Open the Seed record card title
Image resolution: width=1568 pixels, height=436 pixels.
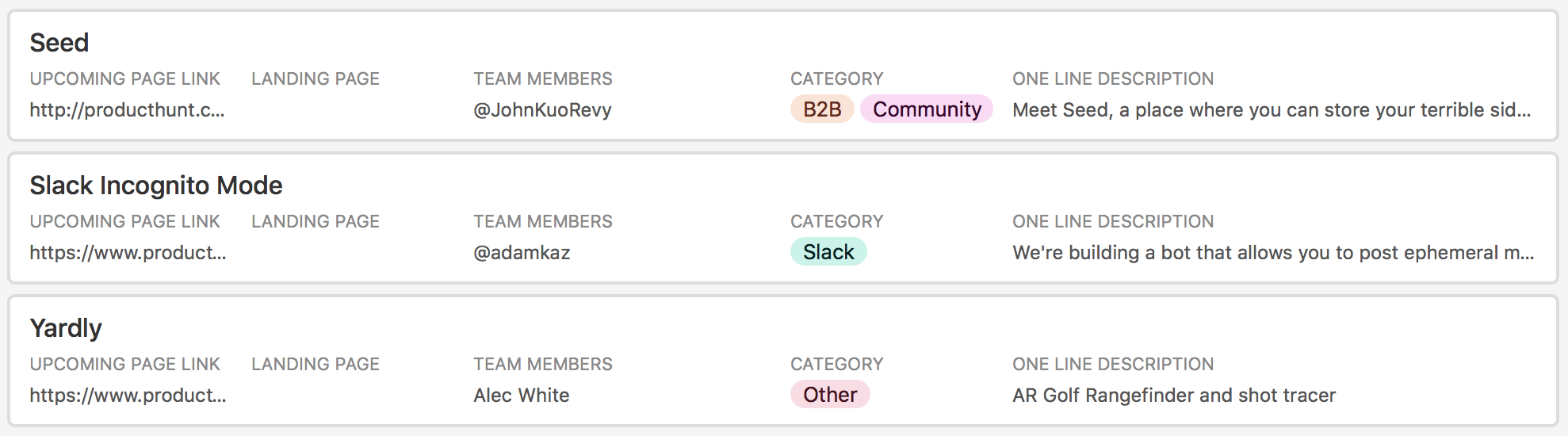tap(59, 43)
